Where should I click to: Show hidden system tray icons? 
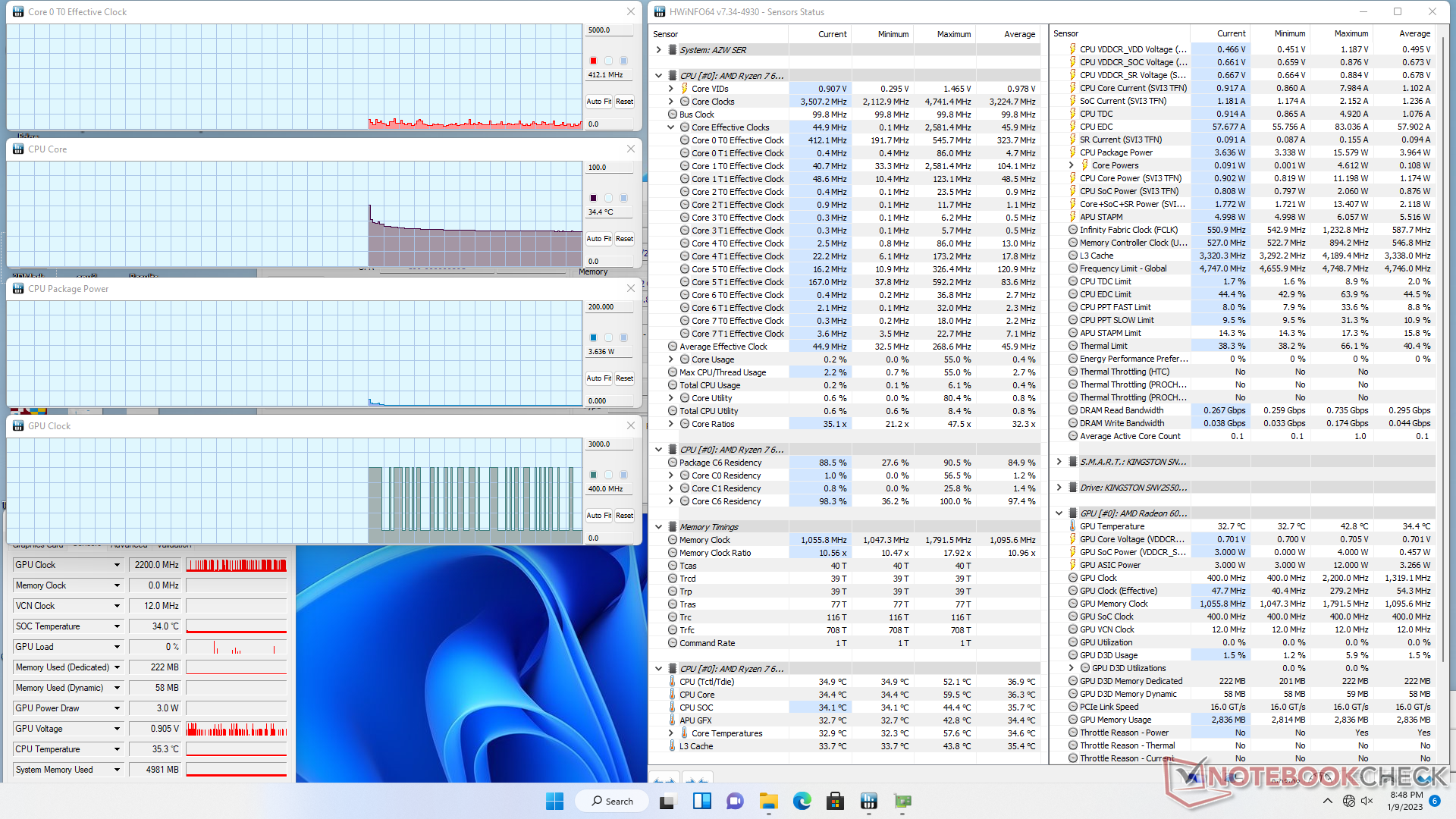pyautogui.click(x=1327, y=801)
